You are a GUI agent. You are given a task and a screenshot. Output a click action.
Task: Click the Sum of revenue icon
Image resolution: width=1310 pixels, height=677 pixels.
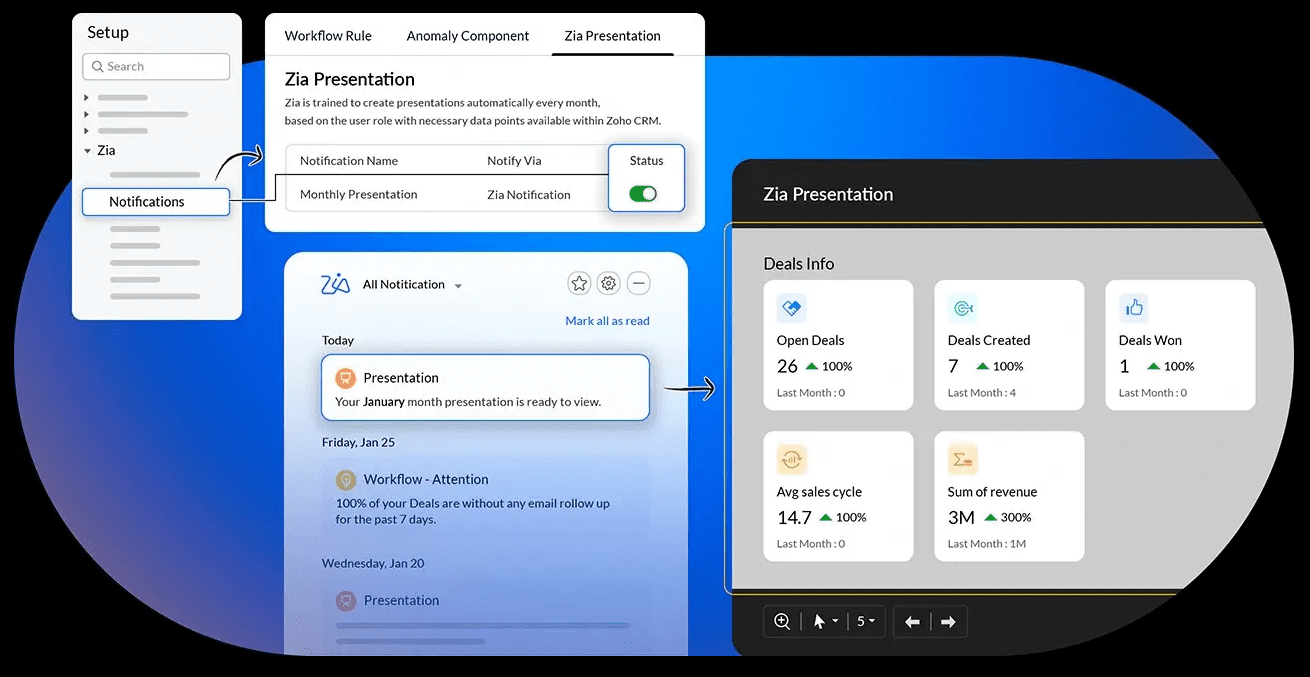pyautogui.click(x=962, y=459)
